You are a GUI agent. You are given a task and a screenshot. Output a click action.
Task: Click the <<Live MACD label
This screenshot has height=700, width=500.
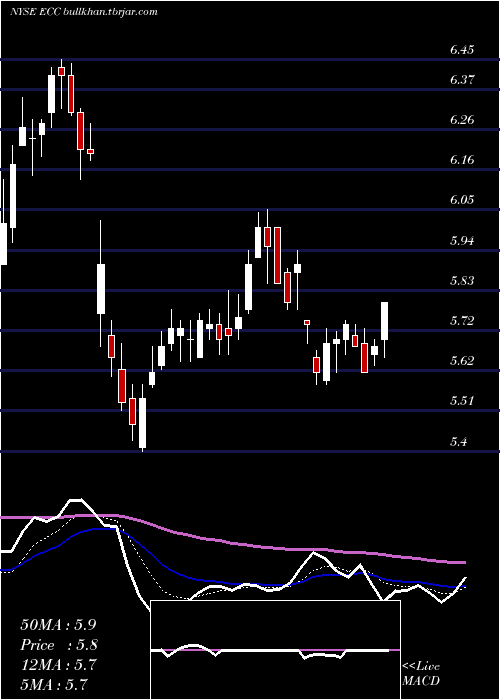tap(421, 674)
